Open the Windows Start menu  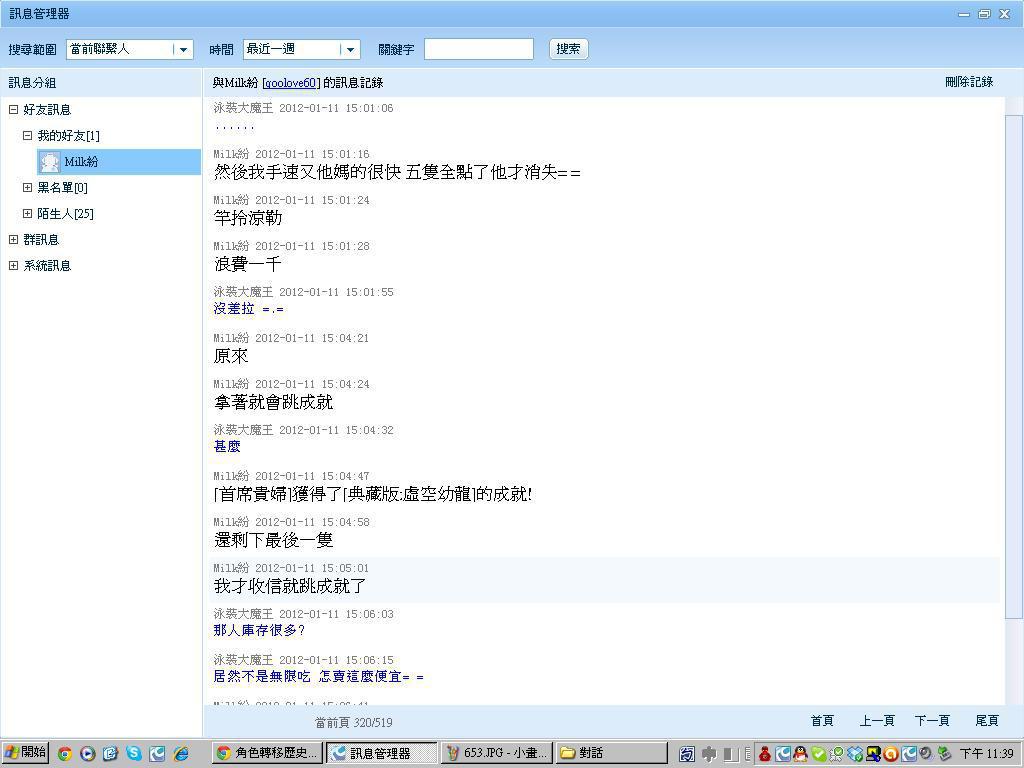point(25,752)
